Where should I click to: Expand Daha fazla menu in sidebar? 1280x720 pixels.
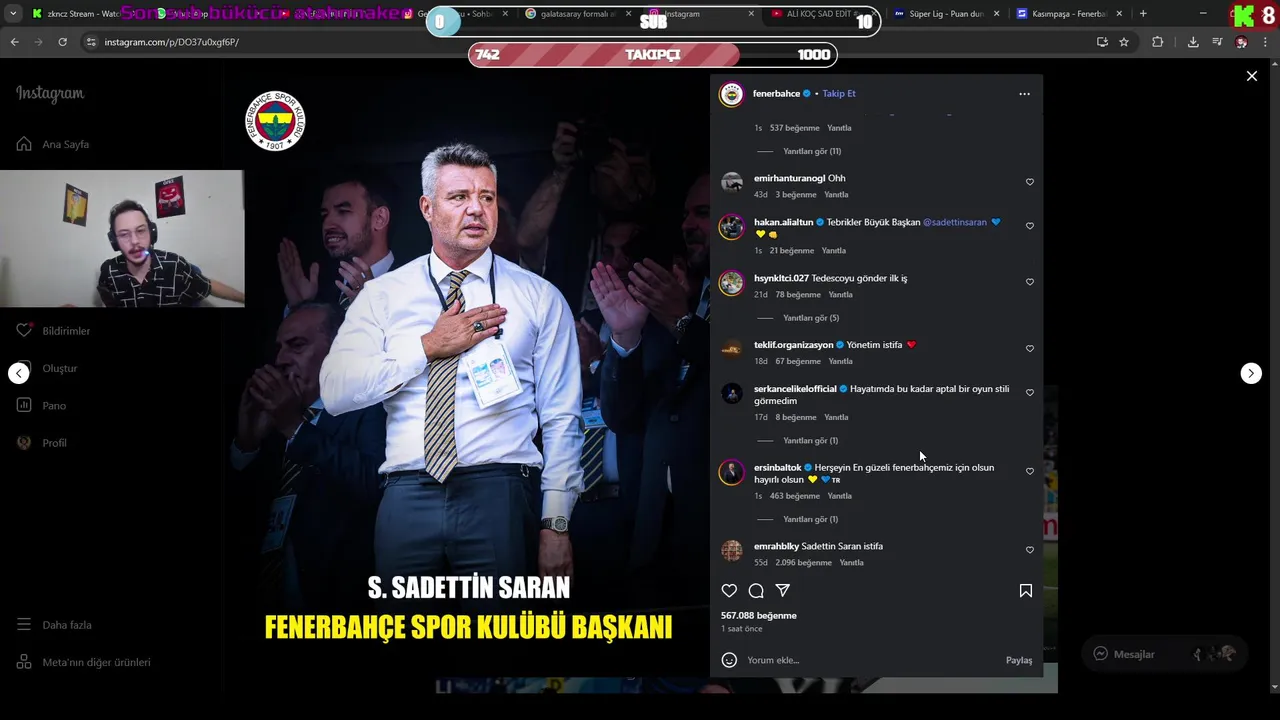pyautogui.click(x=54, y=625)
